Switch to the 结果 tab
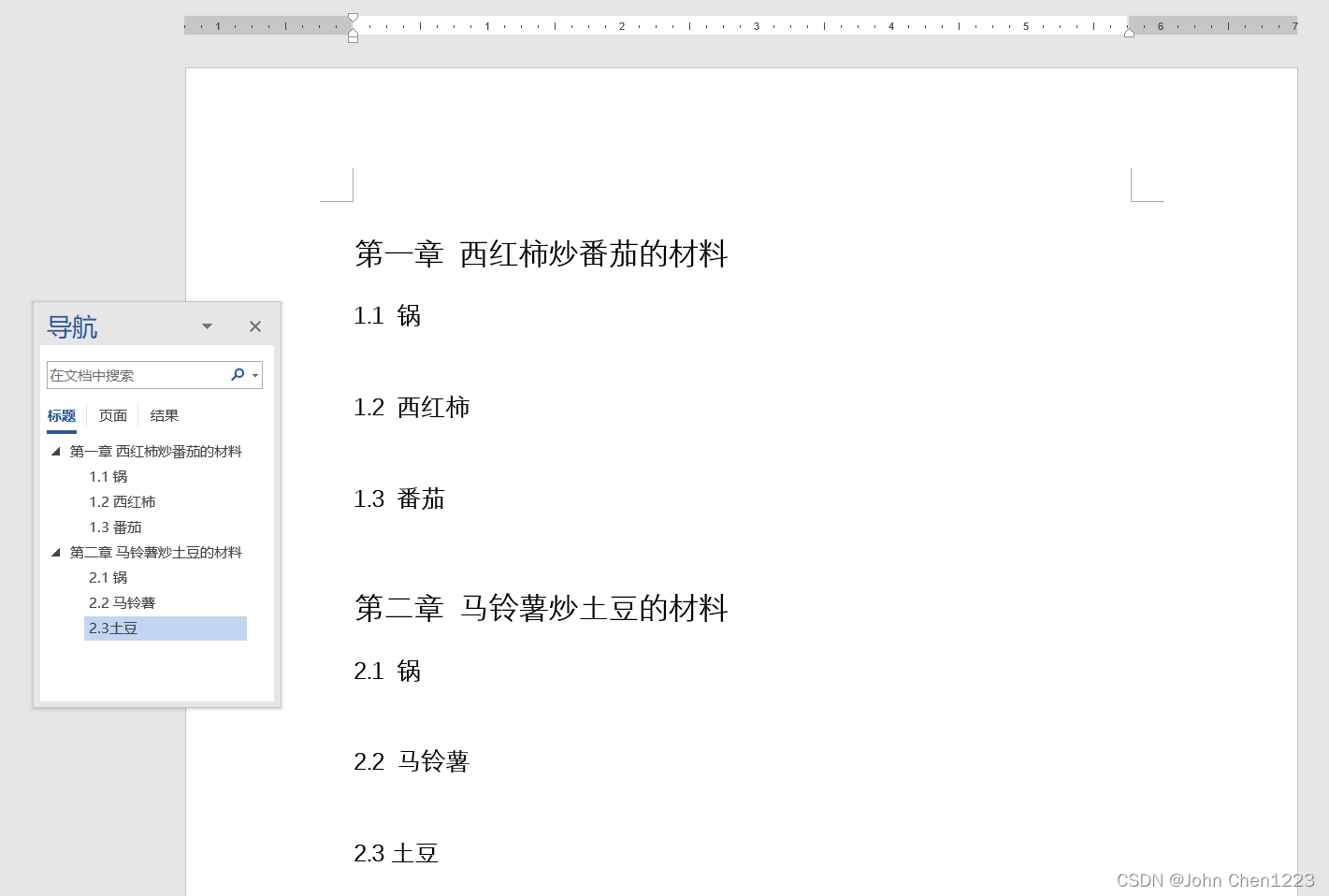The height and width of the screenshot is (896, 1329). tap(165, 416)
